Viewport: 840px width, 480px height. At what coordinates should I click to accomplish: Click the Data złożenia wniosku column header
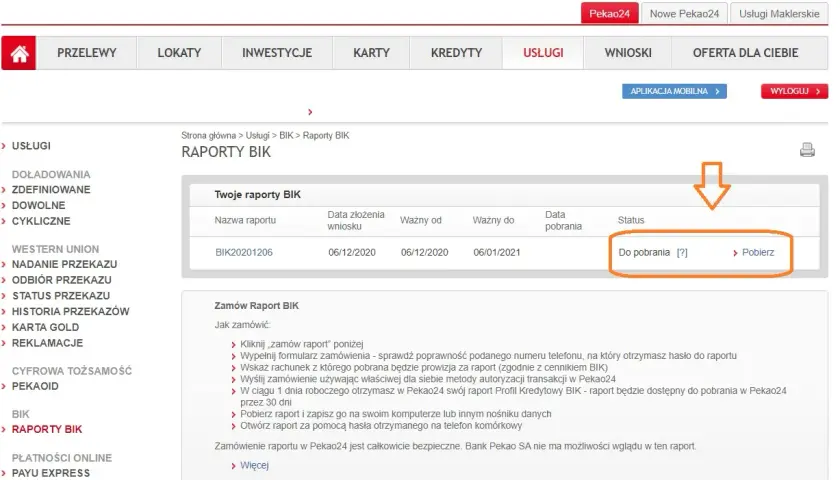point(356,220)
